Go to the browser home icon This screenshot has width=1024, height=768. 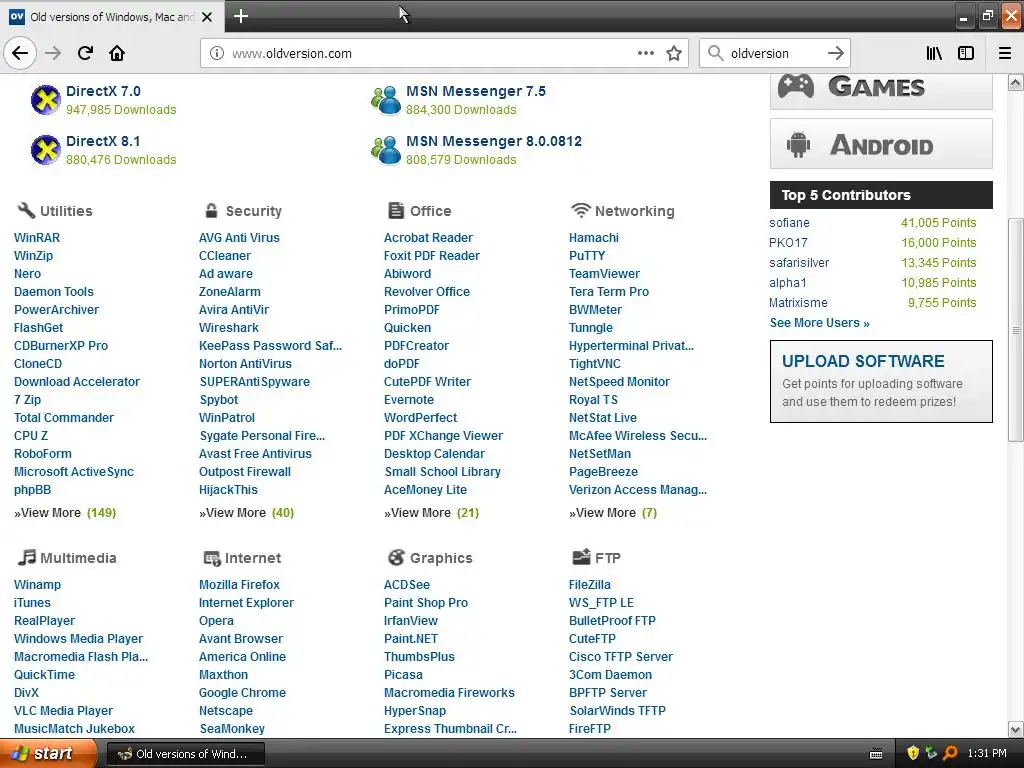point(117,53)
